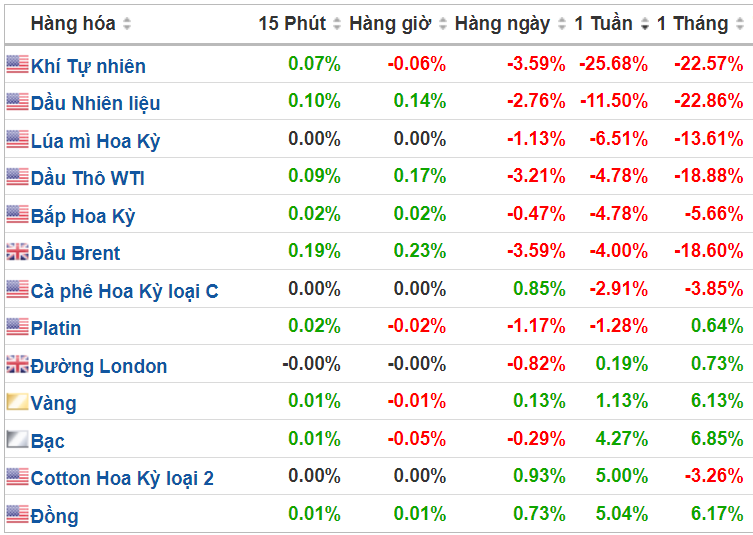
Task: Toggle the 1 Tuần sort arrow
Action: pyautogui.click(x=644, y=24)
